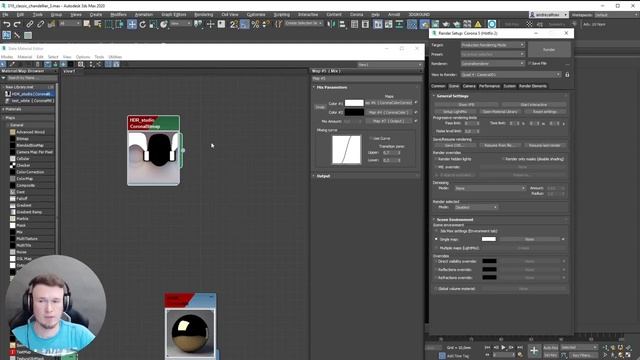Screen dimensions: 640x360
Task: Click the lock icon beside View to Render
Action: 567,75
